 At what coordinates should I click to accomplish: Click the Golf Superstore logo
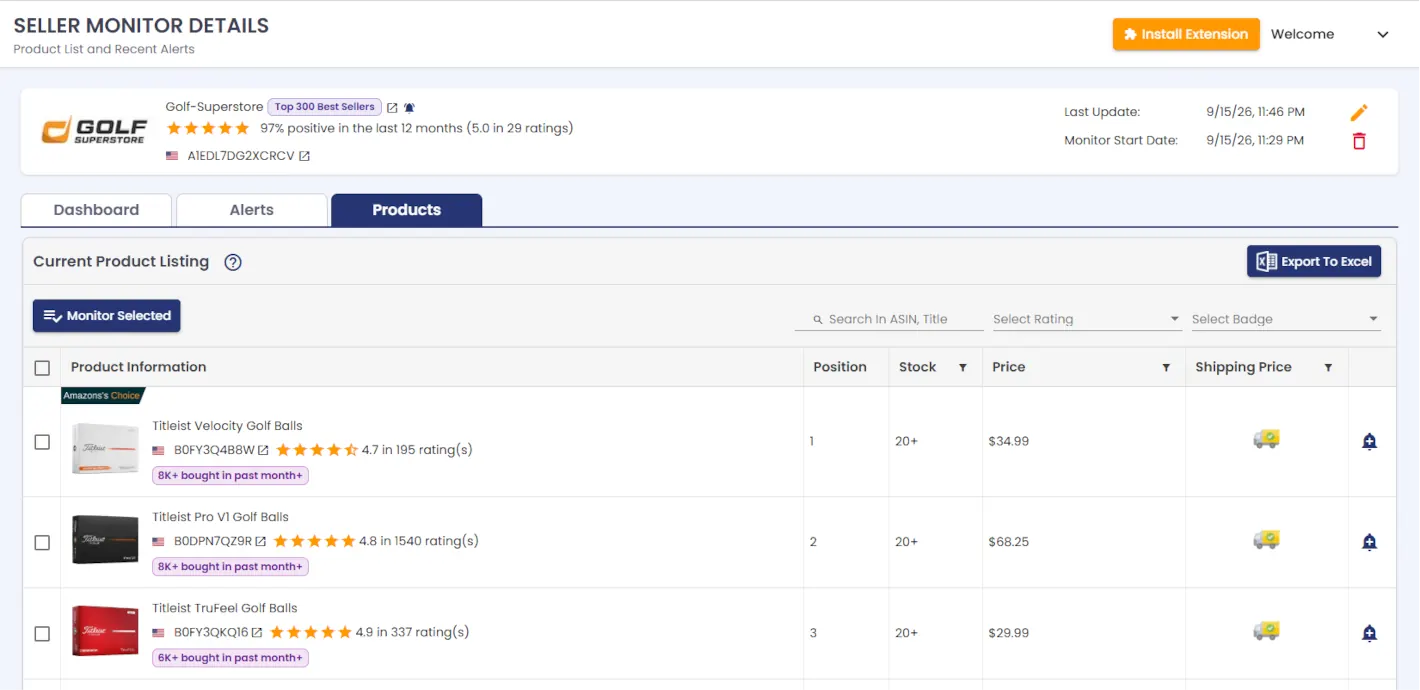tap(94, 131)
